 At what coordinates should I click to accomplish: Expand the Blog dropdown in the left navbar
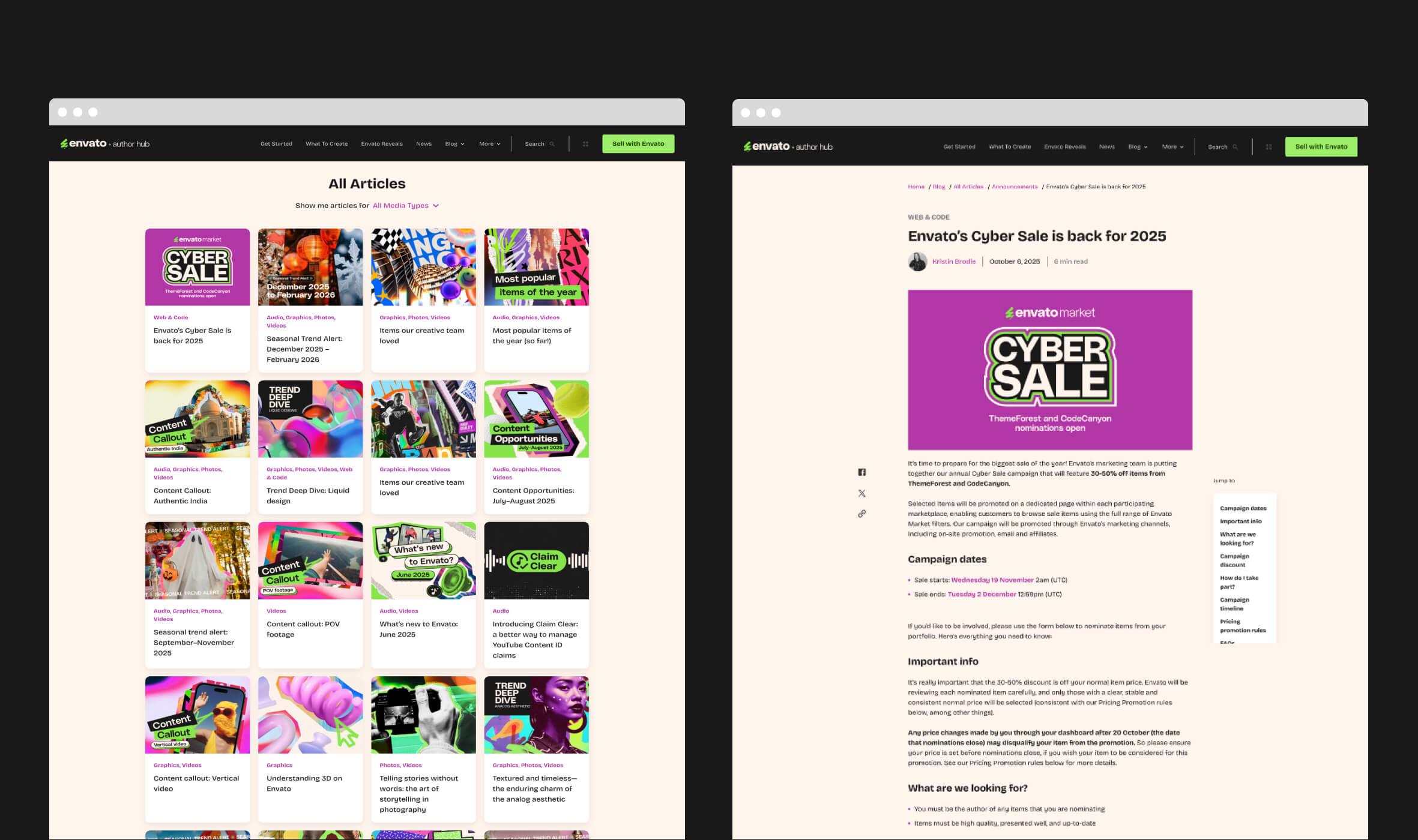pyautogui.click(x=454, y=144)
